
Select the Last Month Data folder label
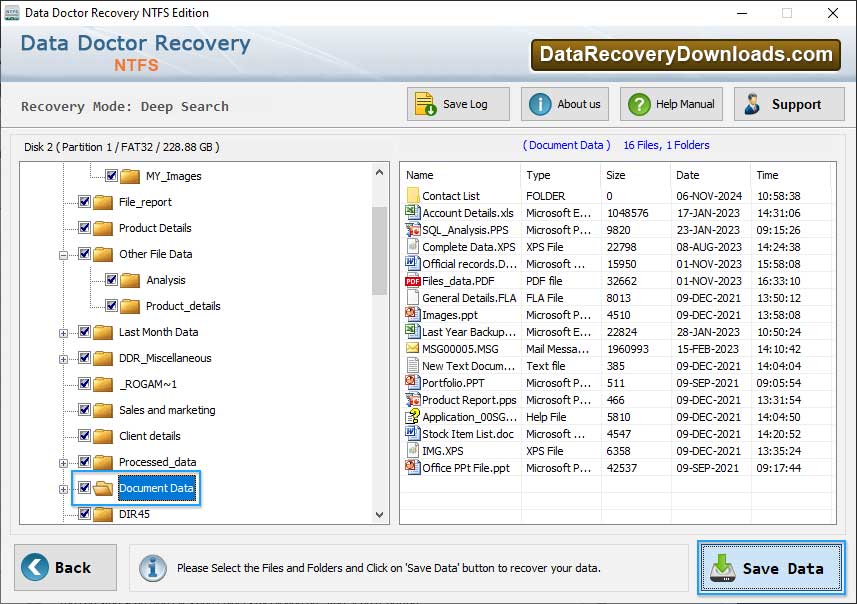(159, 332)
